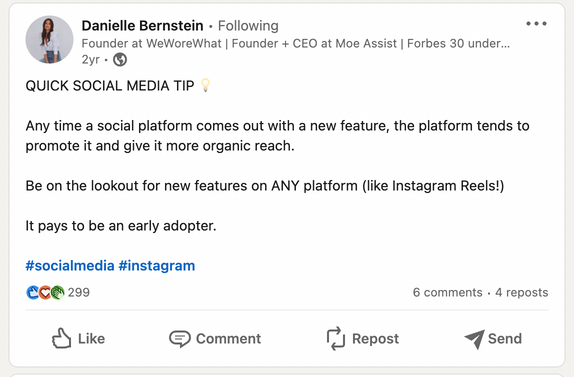Click the globe public visibility icon

tap(120, 59)
